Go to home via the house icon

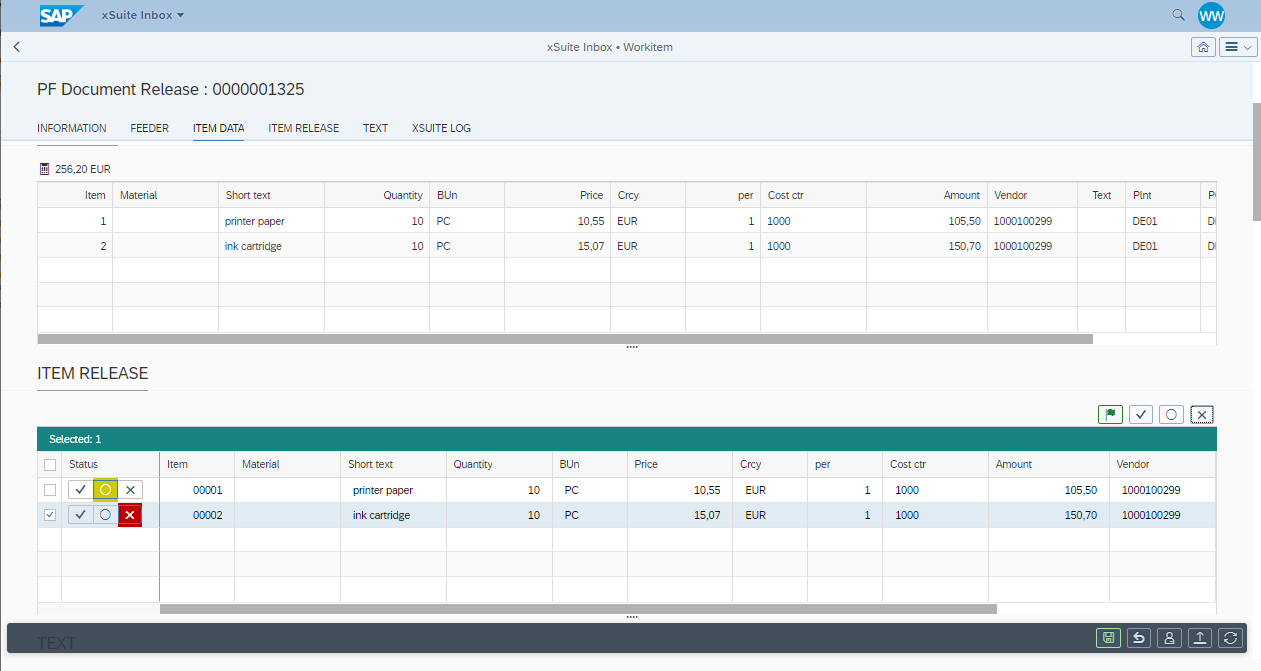(x=1203, y=47)
